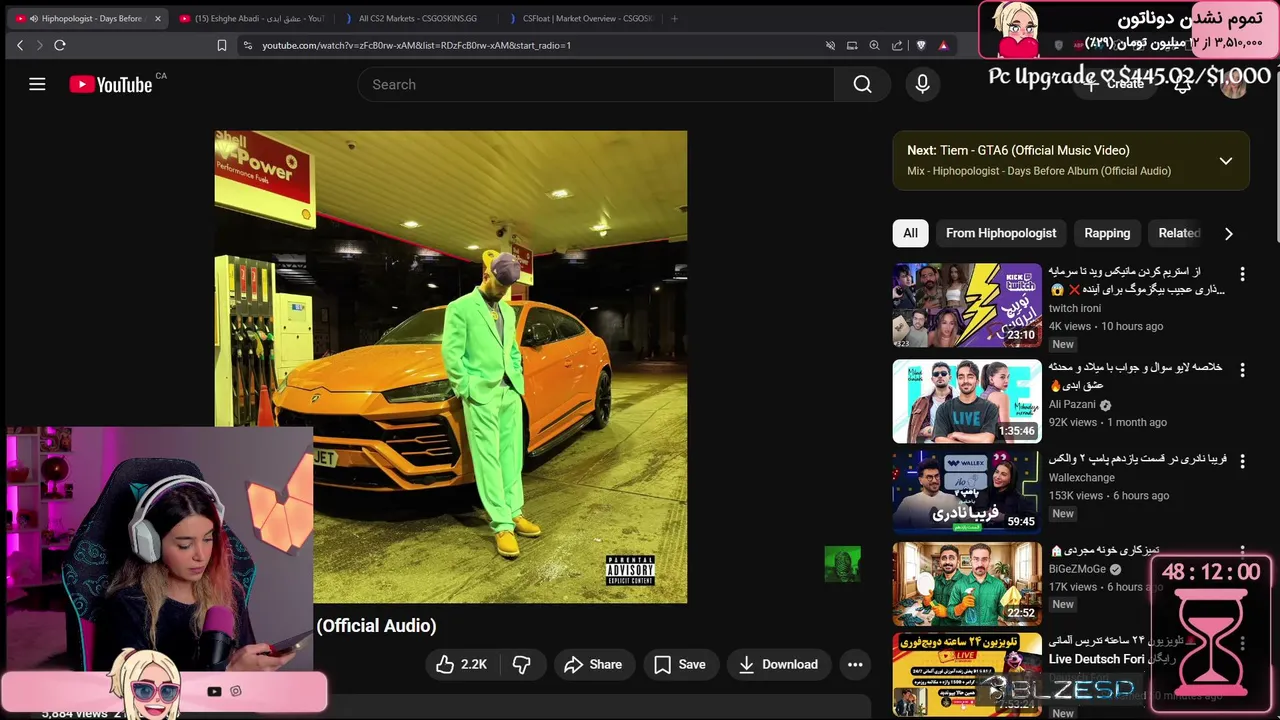
Task: Collapse the Mix playlist panel chevron
Action: pos(1225,161)
